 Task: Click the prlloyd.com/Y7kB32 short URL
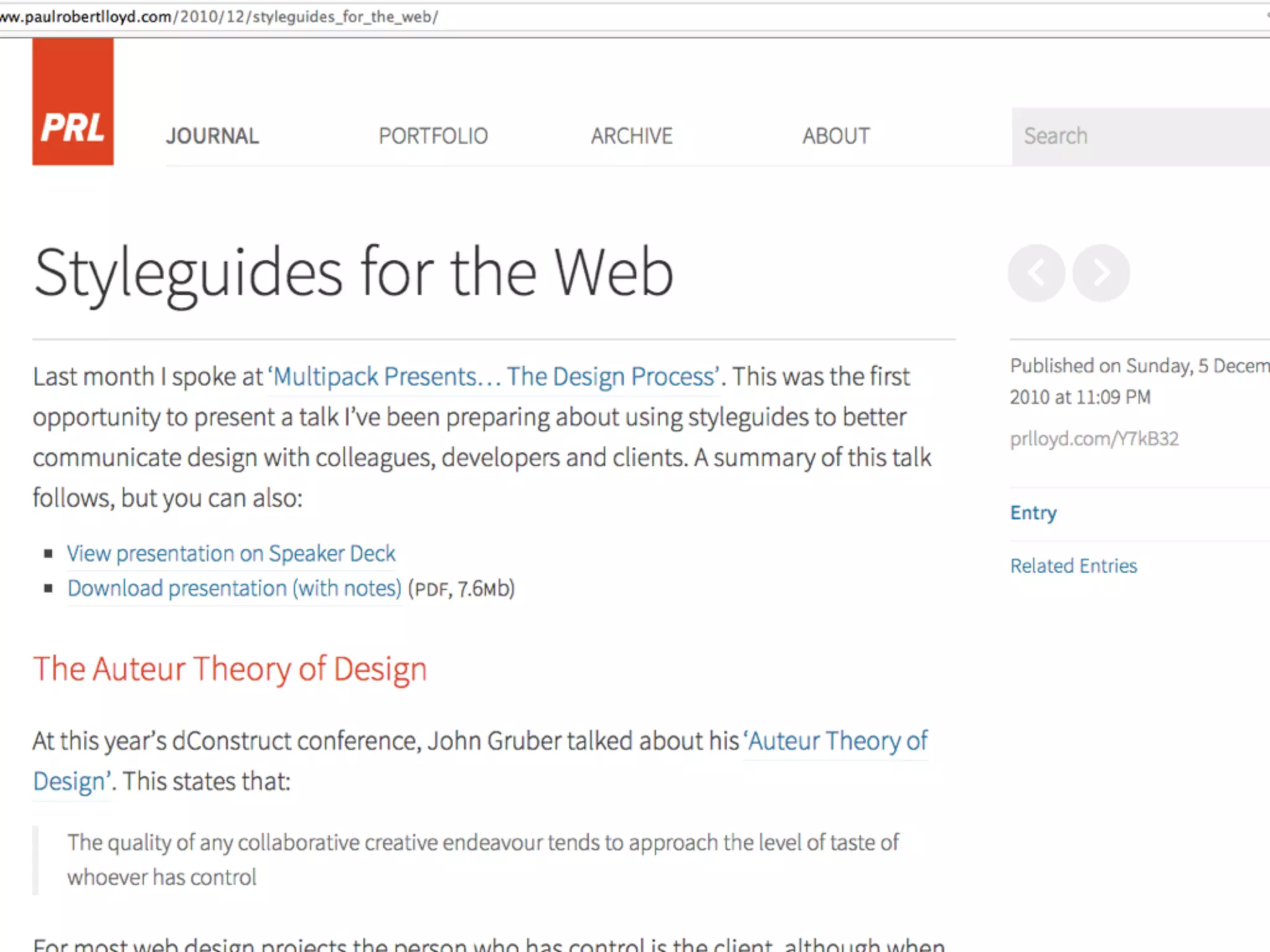(1094, 439)
